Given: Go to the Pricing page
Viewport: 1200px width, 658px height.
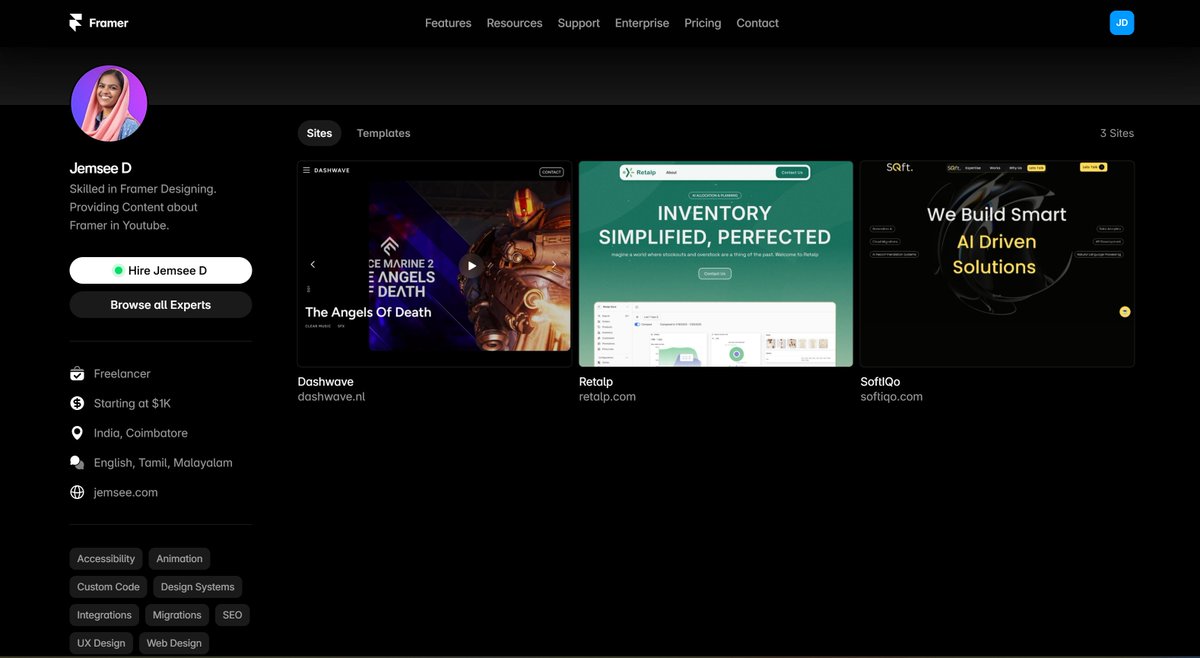Looking at the screenshot, I should pos(703,23).
